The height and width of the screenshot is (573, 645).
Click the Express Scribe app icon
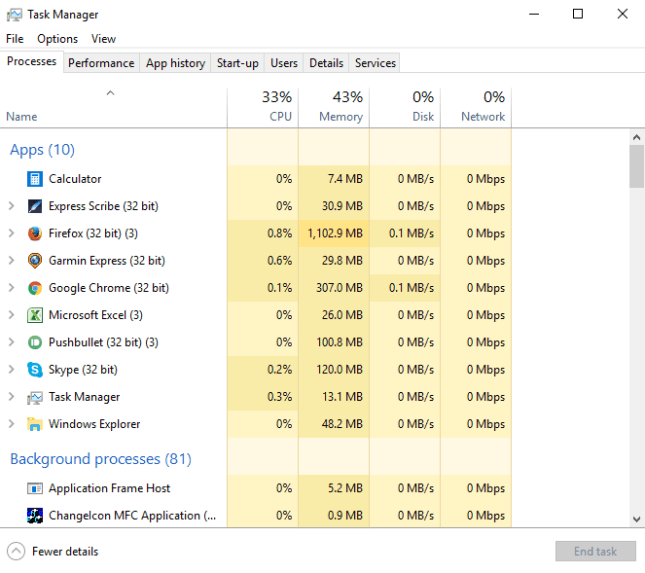[35, 206]
